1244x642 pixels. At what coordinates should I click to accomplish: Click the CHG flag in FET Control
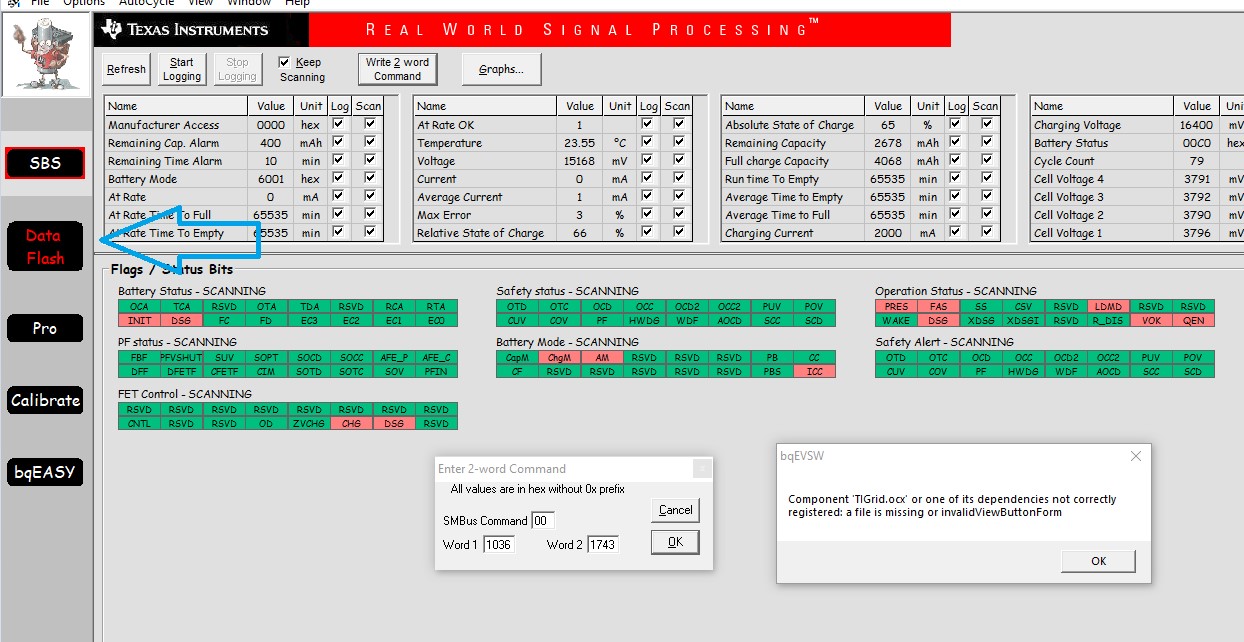[x=351, y=423]
